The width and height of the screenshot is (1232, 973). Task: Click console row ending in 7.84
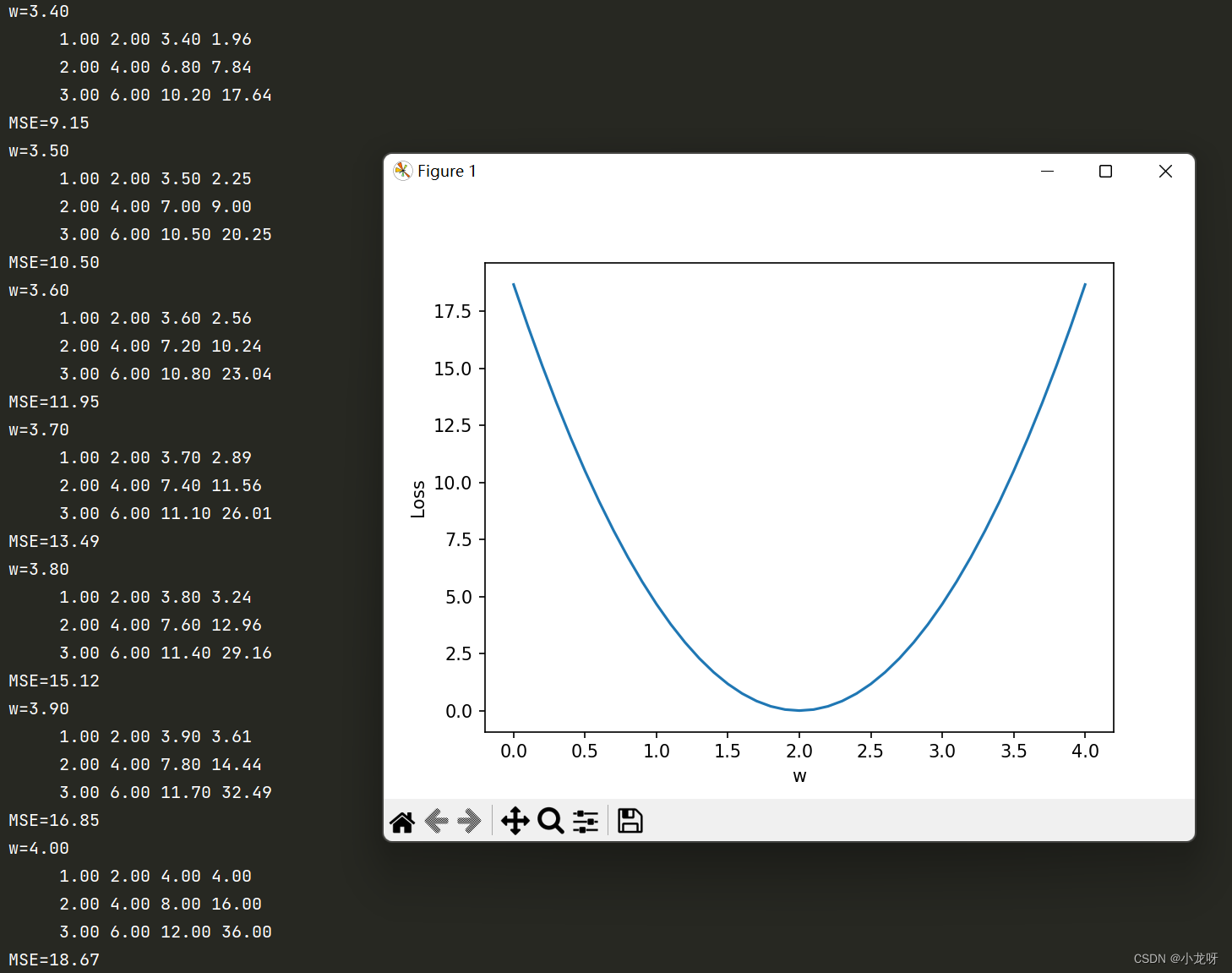click(x=155, y=68)
